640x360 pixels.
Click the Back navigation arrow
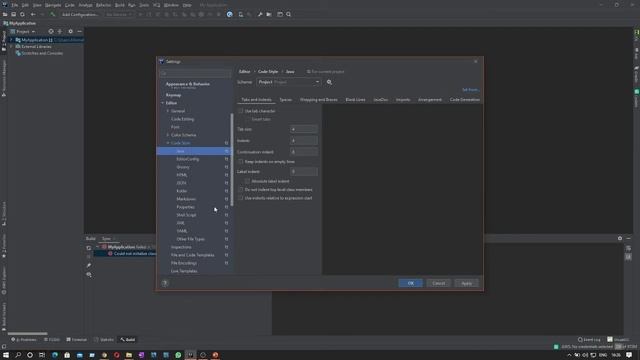(x=33, y=14)
